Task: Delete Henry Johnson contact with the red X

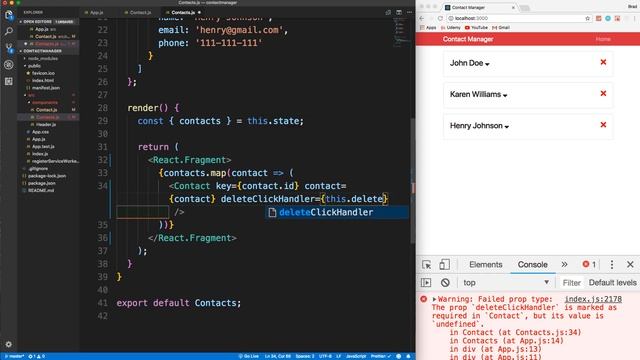Action: 603,125
